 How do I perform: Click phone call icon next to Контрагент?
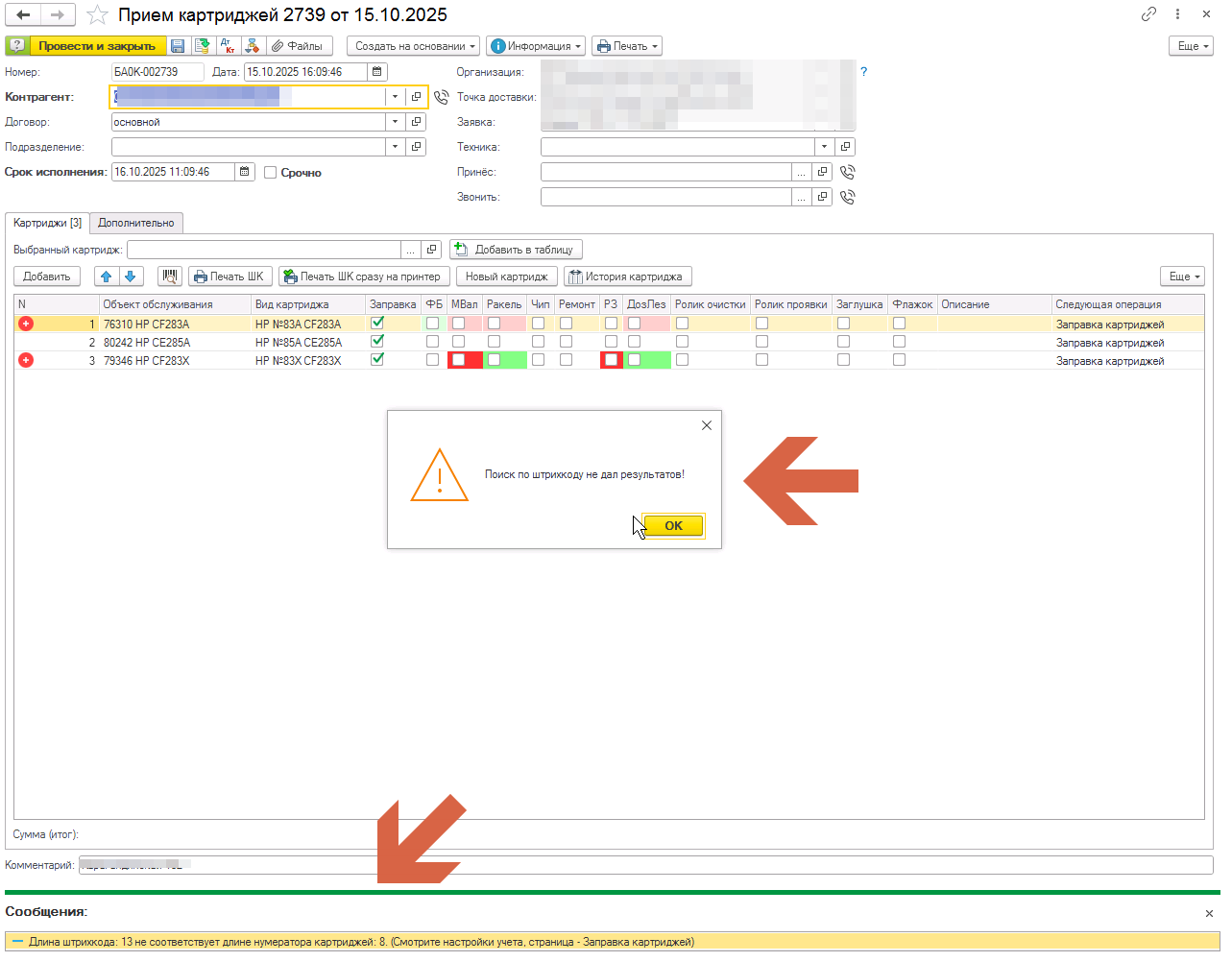pos(441,97)
